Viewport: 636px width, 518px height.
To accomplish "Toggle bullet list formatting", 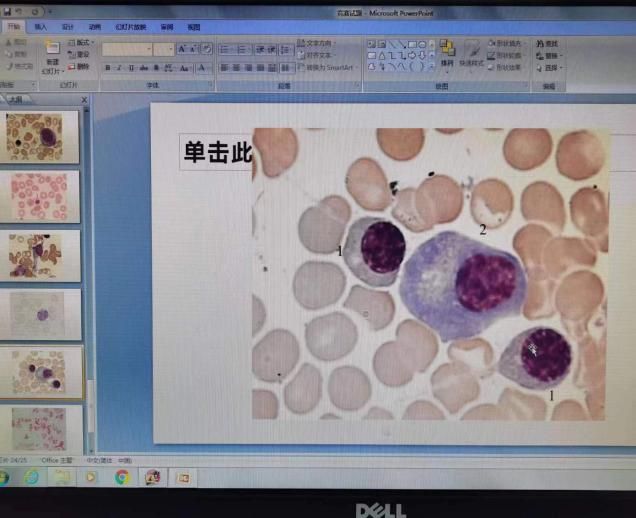I will [x=225, y=49].
